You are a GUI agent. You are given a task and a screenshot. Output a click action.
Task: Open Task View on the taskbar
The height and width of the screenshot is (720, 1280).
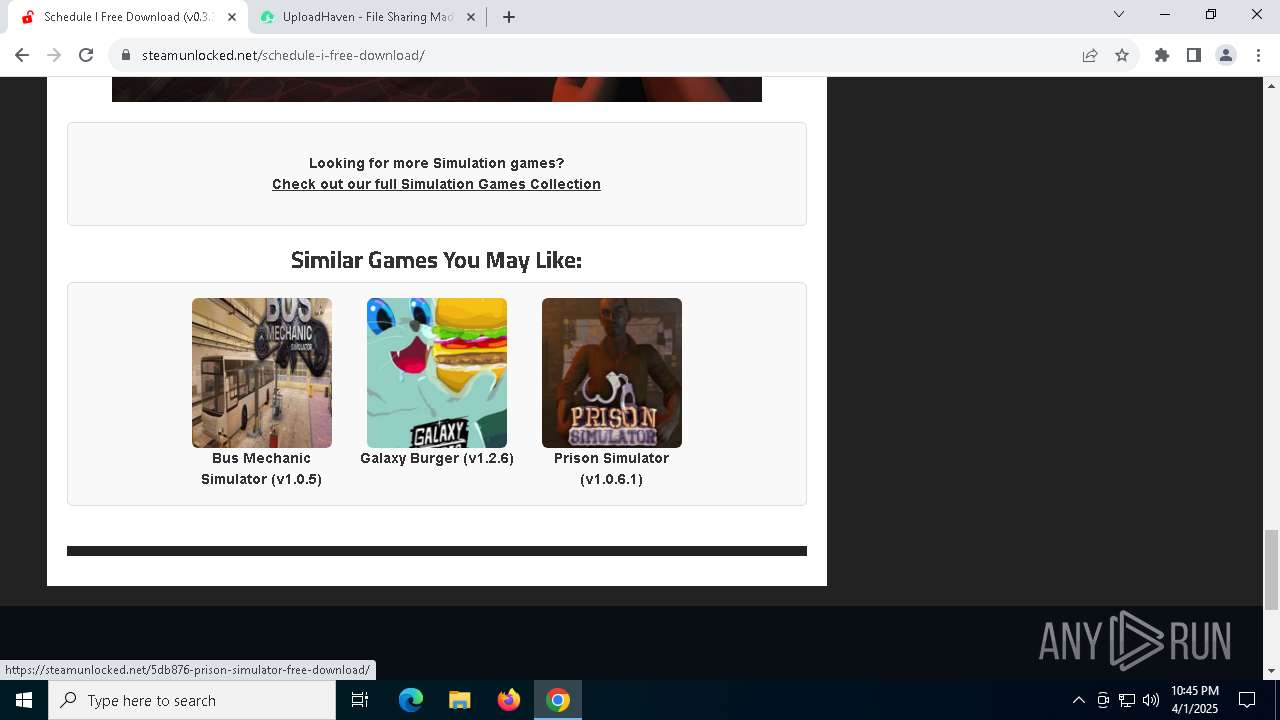pyautogui.click(x=360, y=700)
